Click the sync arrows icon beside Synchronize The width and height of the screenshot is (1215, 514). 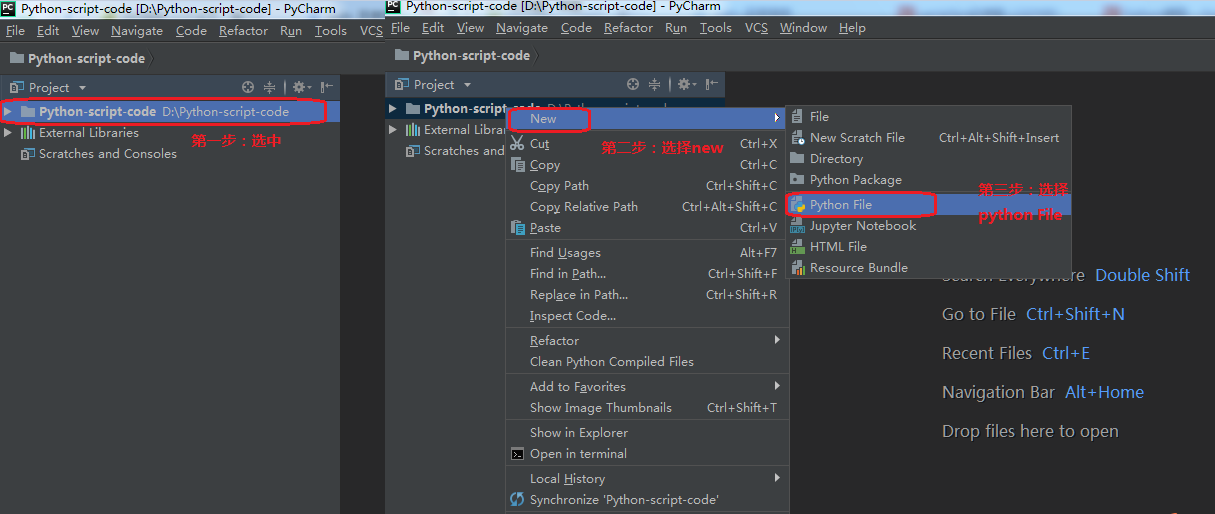click(517, 499)
